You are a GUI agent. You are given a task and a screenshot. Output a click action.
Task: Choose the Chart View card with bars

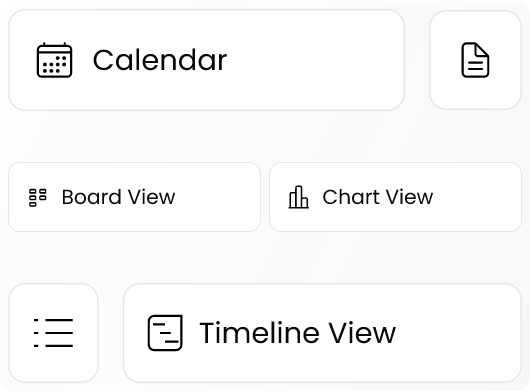[395, 197]
